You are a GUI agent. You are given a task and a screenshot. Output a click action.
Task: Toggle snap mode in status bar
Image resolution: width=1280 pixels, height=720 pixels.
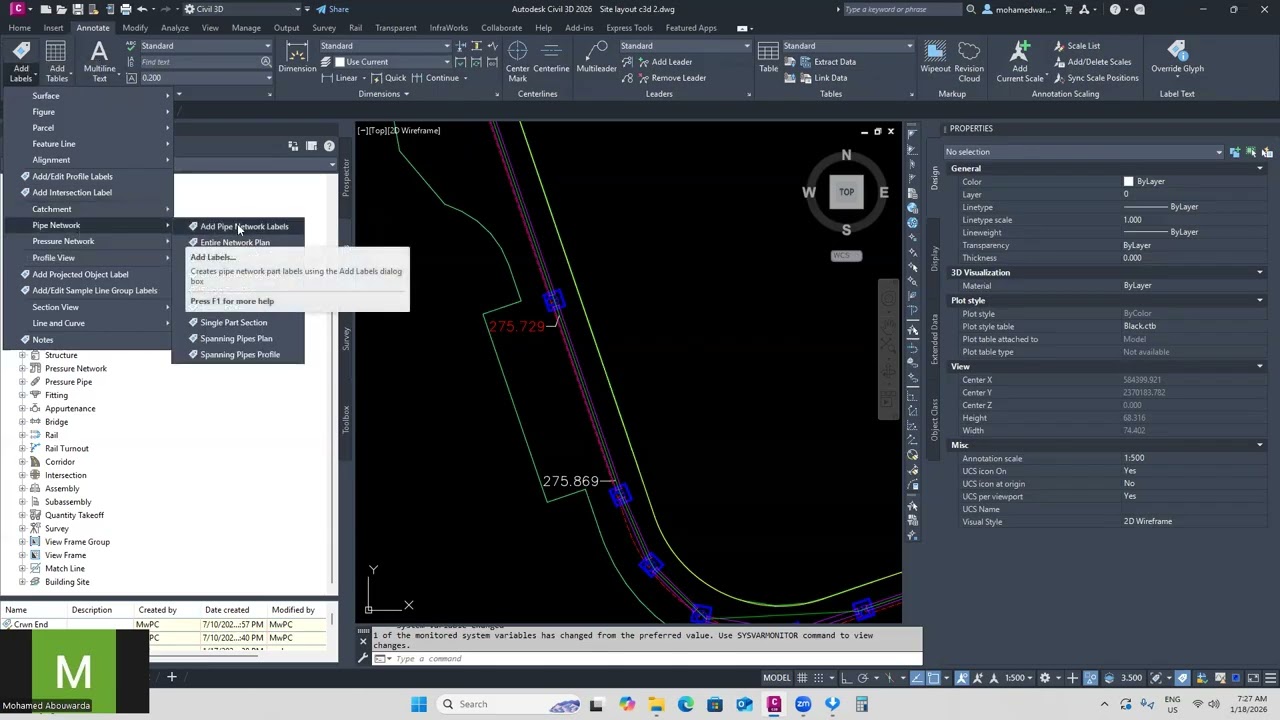(820, 678)
